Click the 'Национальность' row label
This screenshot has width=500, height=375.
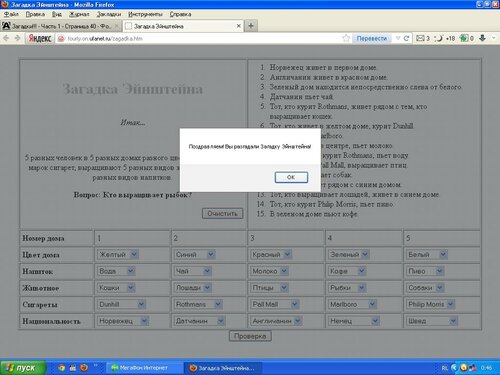(x=51, y=321)
